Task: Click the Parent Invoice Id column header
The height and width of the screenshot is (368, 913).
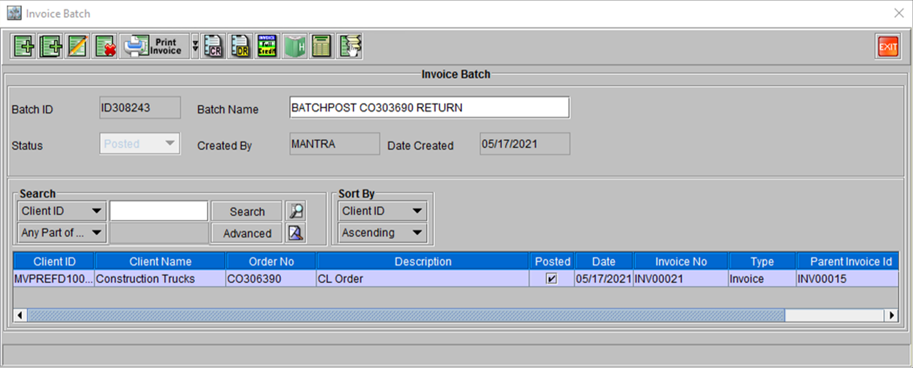Action: [x=847, y=261]
